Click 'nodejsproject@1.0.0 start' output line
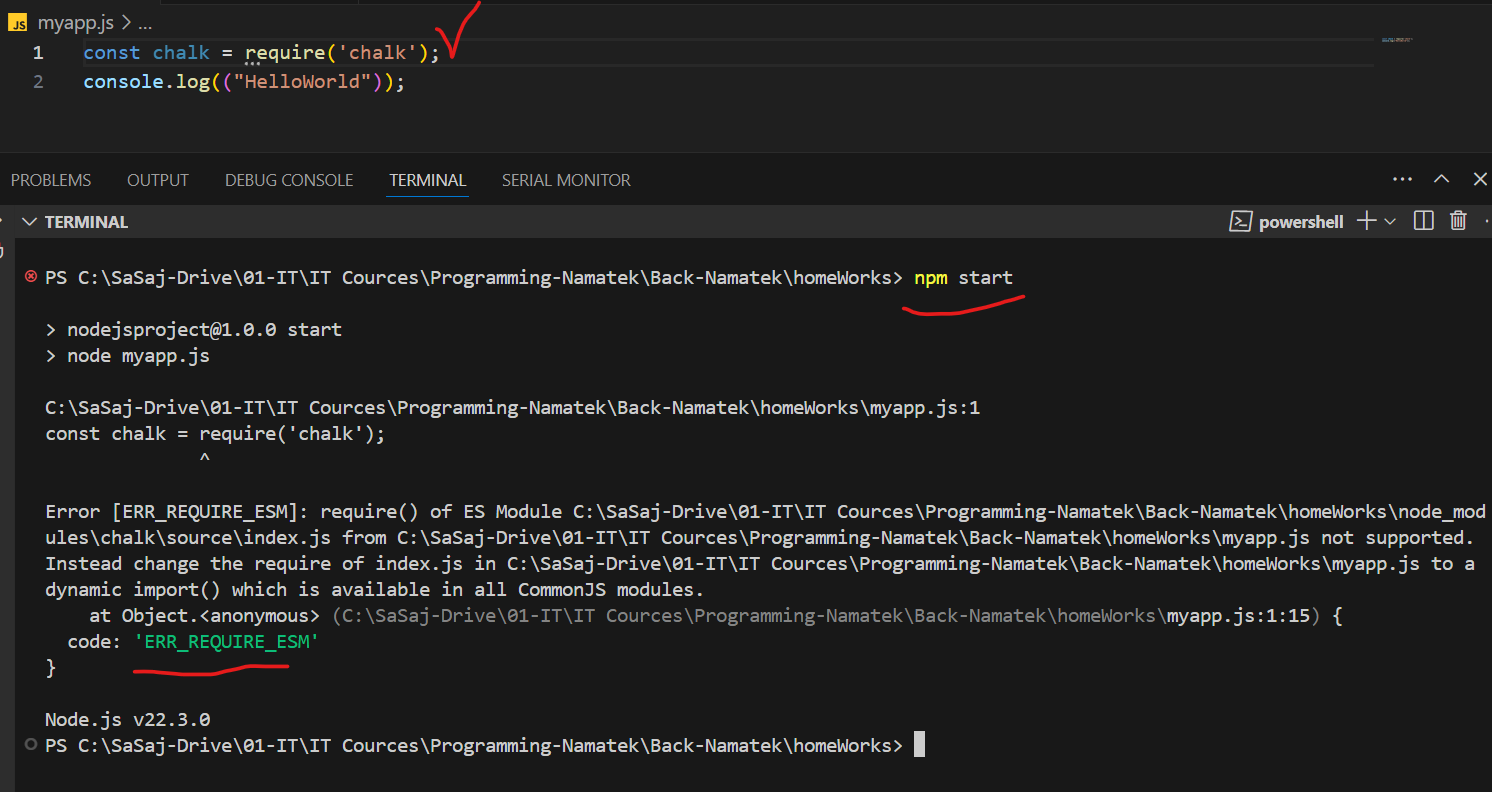This screenshot has width=1492, height=792. [x=204, y=329]
